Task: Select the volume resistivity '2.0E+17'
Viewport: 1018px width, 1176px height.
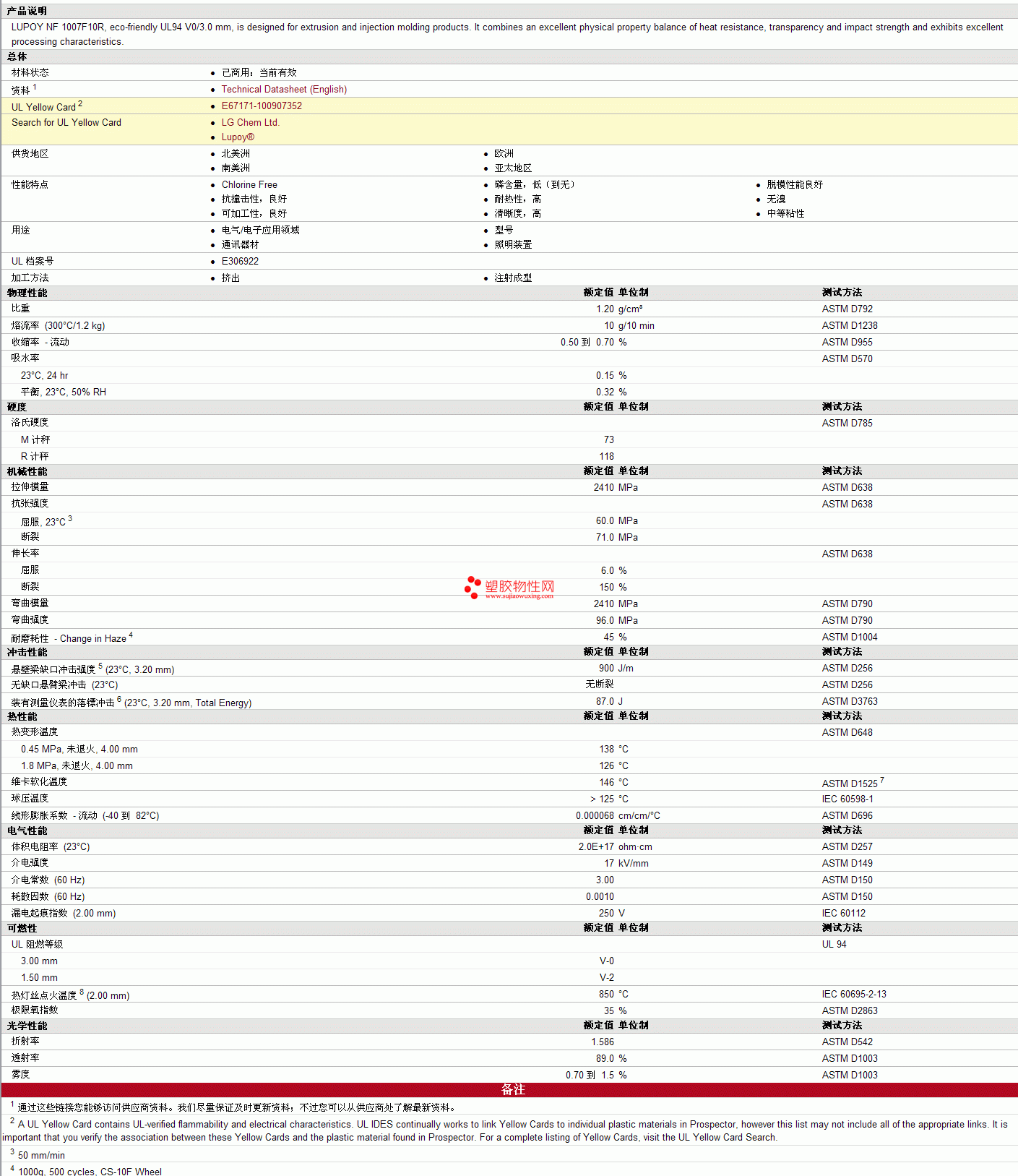Action: coord(596,847)
